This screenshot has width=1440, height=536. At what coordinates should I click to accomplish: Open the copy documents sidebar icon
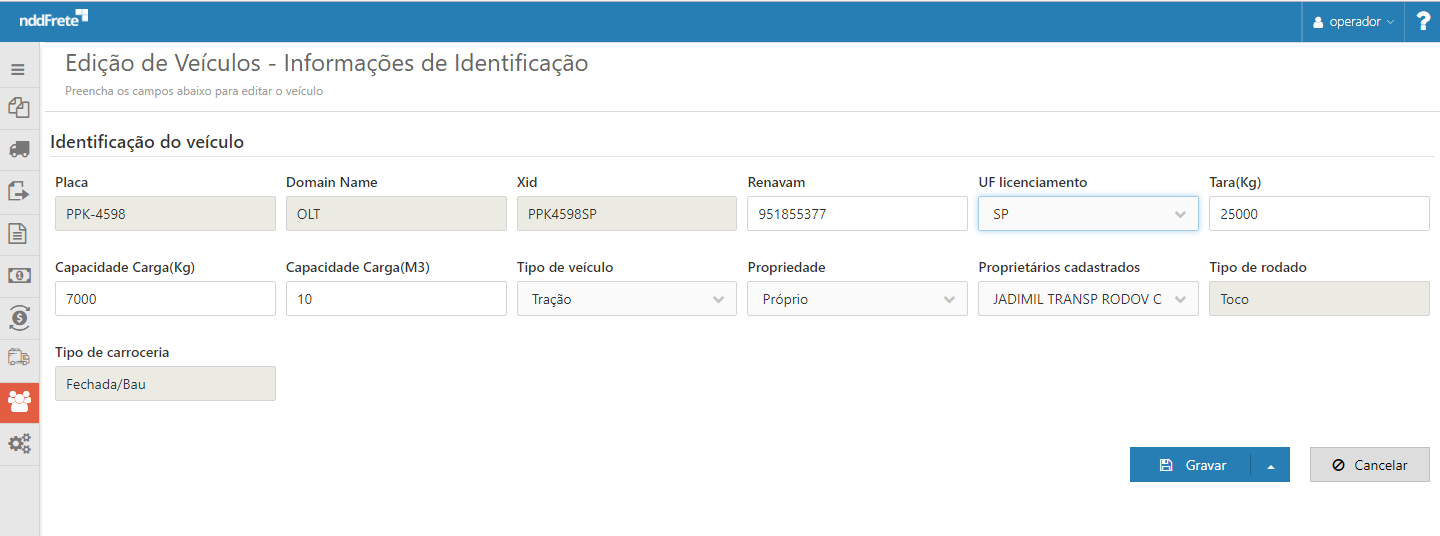click(x=18, y=108)
